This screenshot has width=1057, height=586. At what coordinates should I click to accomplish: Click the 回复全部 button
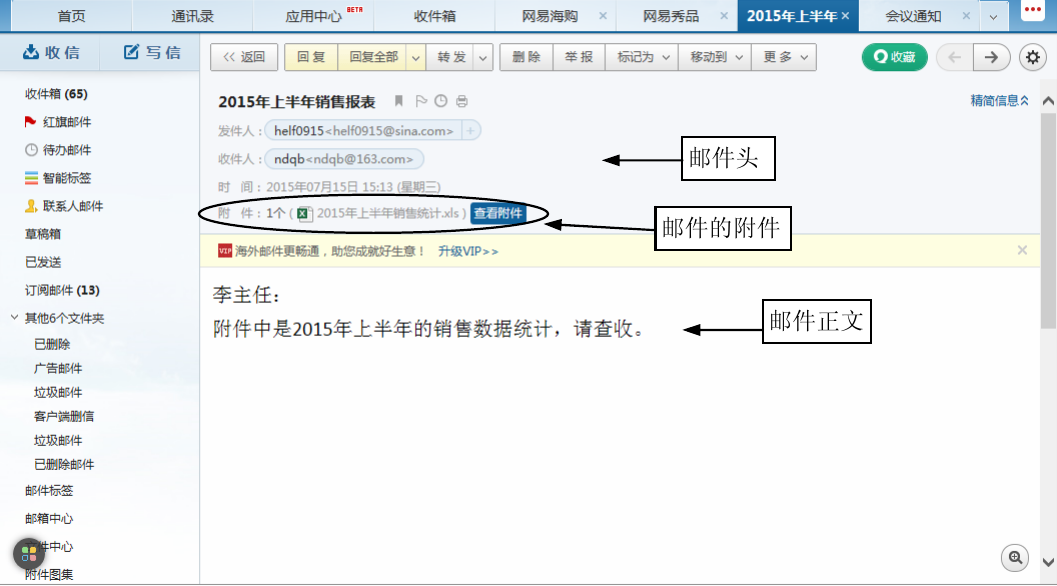tap(373, 57)
